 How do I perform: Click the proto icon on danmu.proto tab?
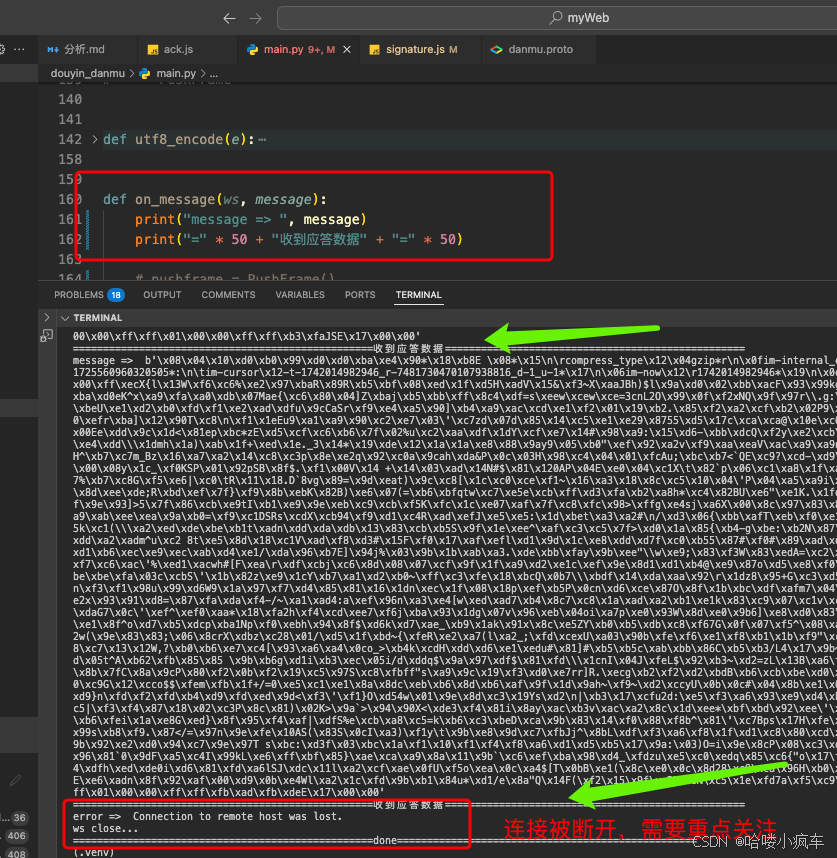(x=496, y=49)
